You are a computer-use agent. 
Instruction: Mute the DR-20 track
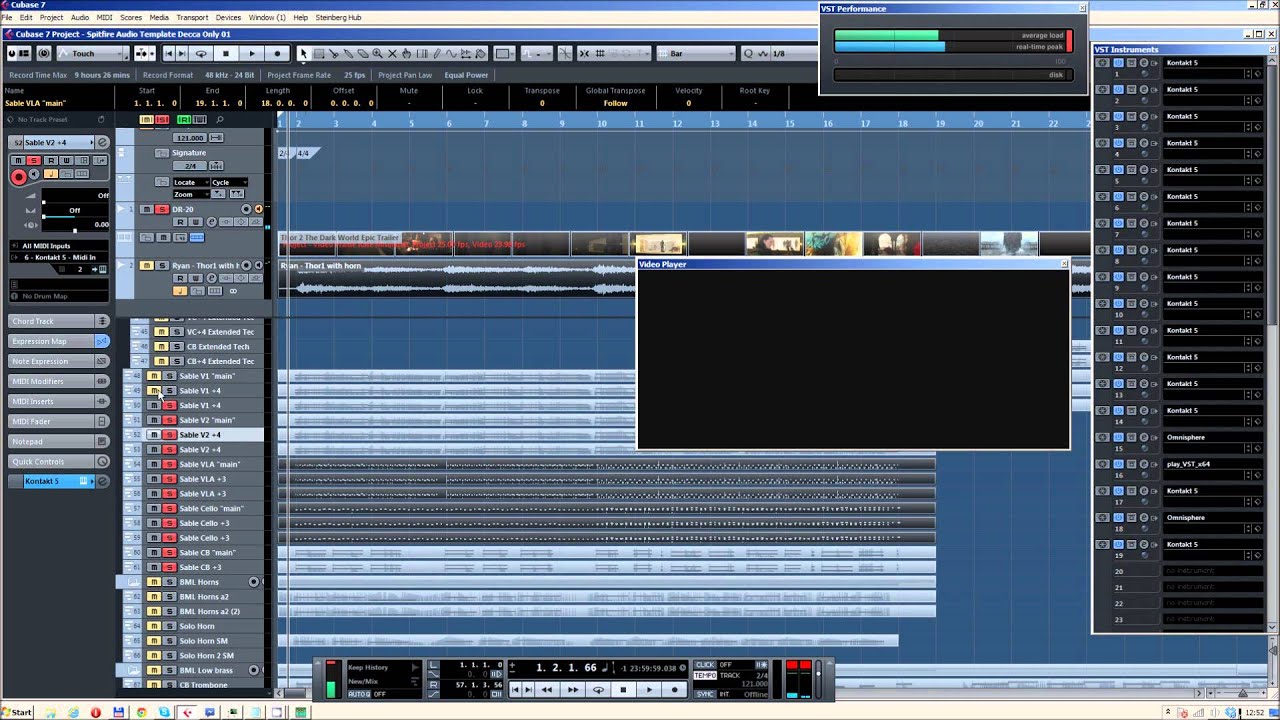click(146, 209)
